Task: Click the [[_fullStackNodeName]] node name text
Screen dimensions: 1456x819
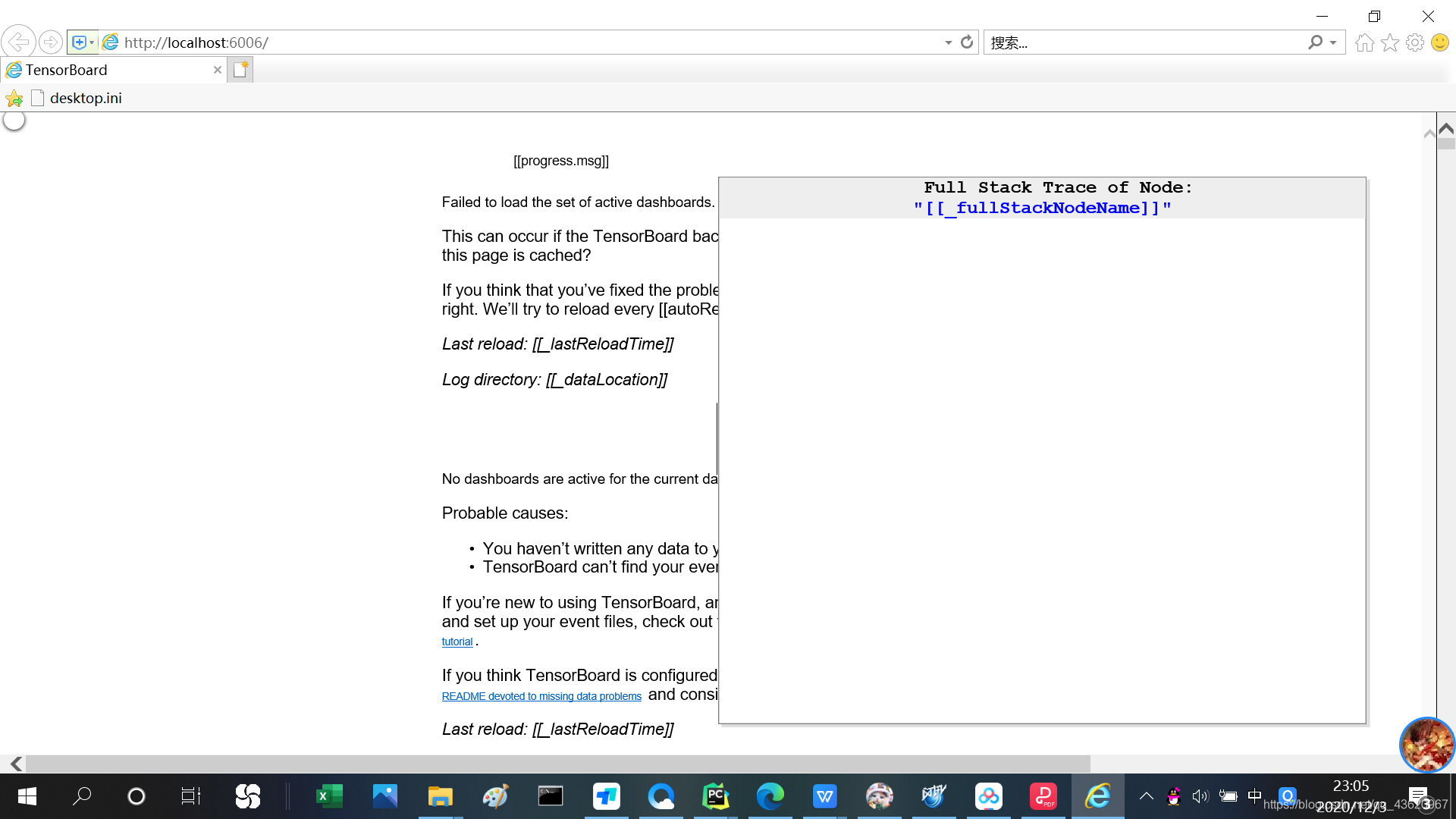Action: pyautogui.click(x=1043, y=208)
